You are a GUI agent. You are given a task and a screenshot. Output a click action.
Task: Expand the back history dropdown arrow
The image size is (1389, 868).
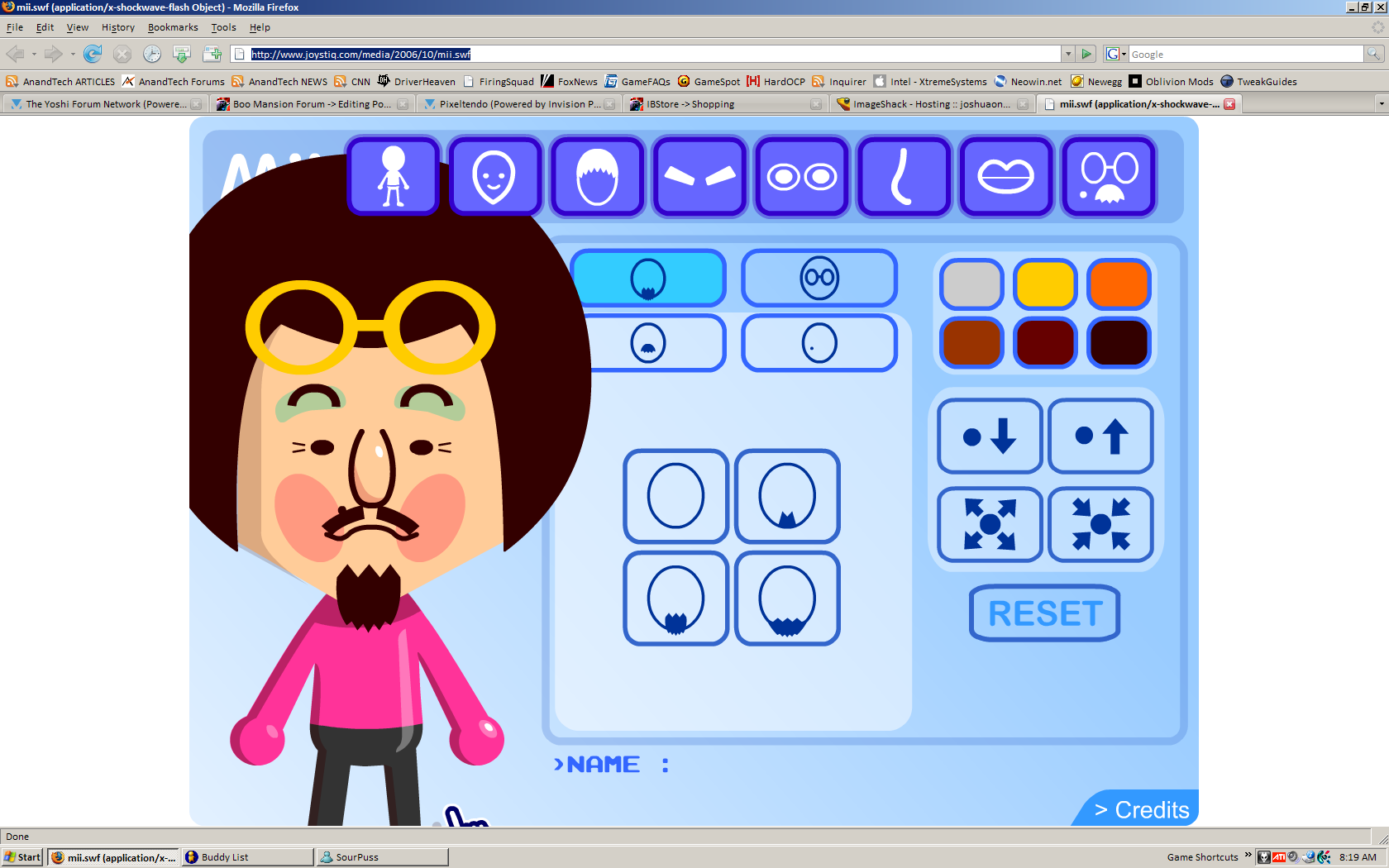[34, 55]
